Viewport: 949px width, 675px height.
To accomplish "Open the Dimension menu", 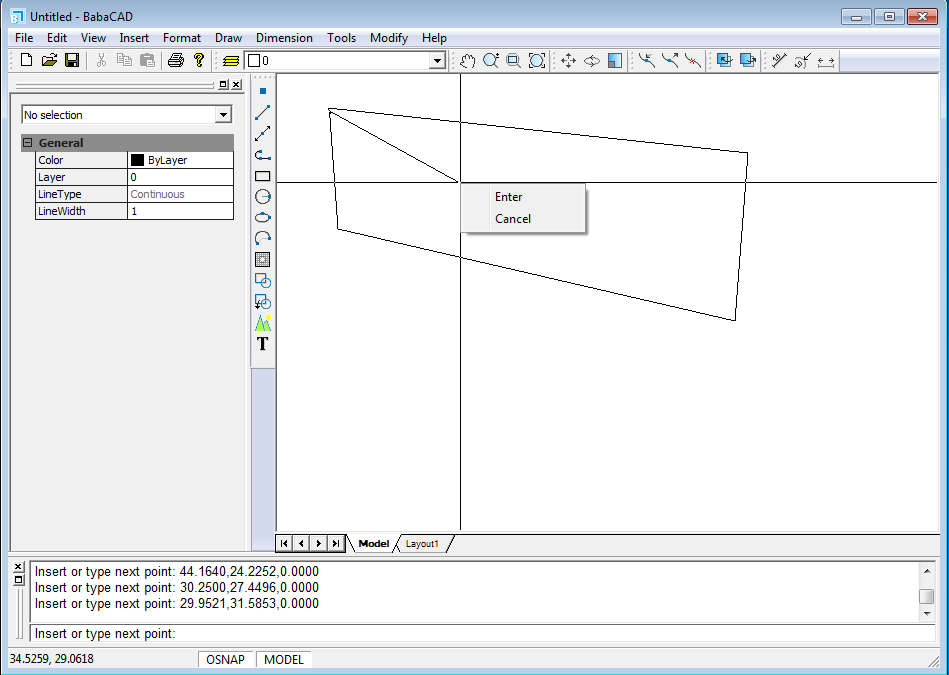I will 284,38.
